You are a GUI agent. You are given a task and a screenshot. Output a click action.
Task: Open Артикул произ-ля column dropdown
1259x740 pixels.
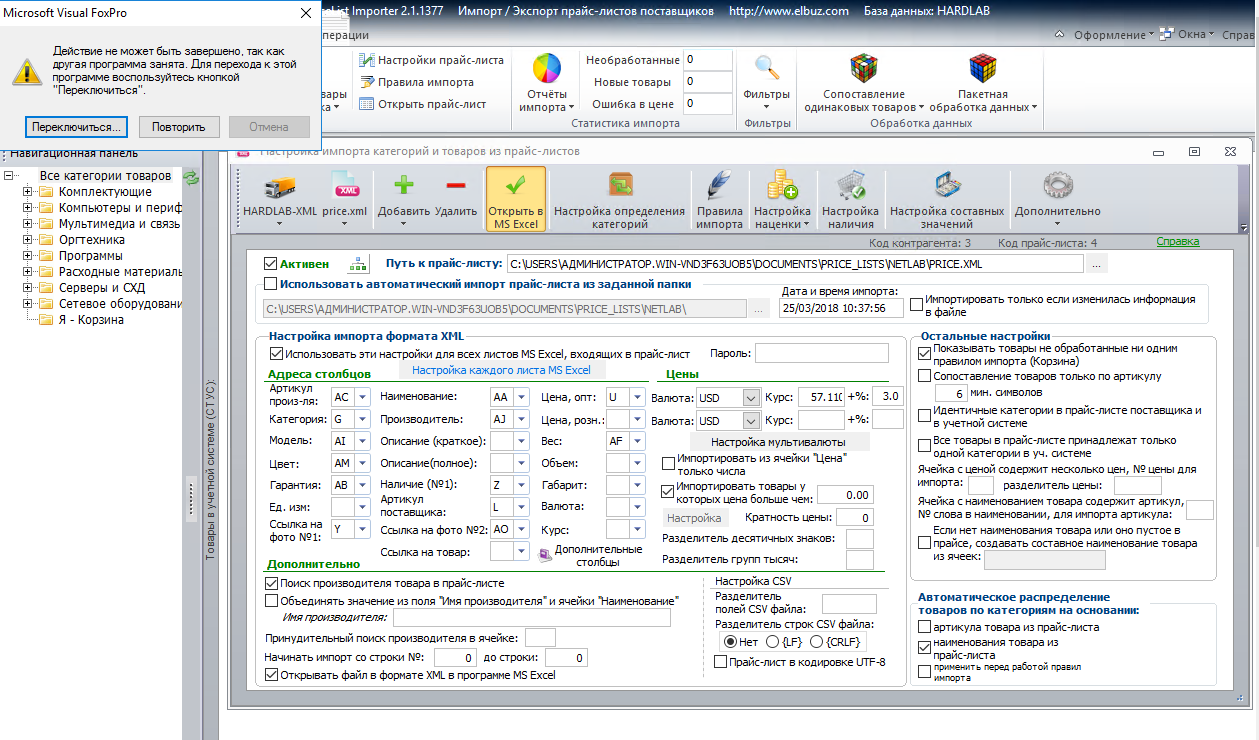click(x=362, y=397)
